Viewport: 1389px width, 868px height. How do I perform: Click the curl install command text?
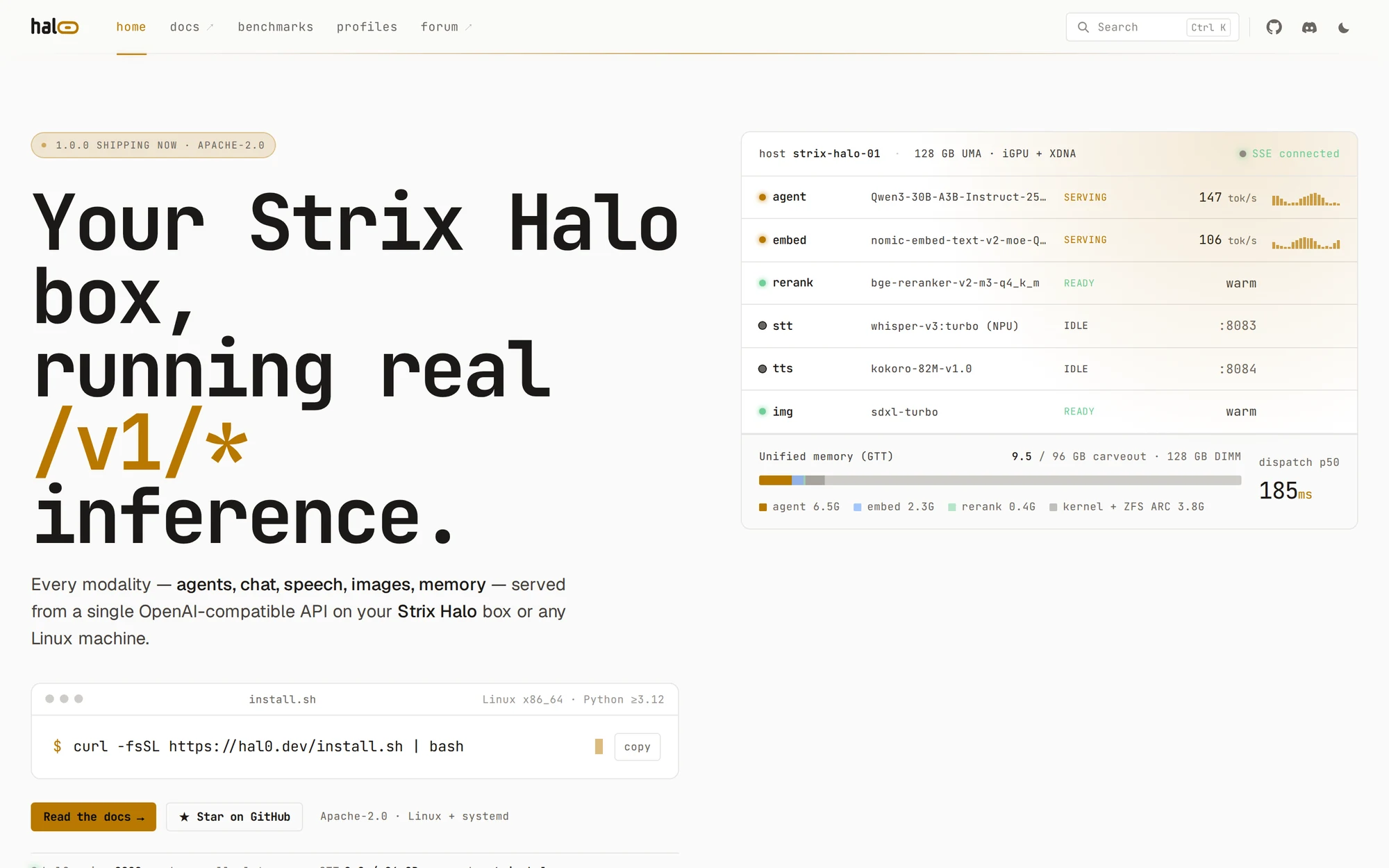coord(268,746)
